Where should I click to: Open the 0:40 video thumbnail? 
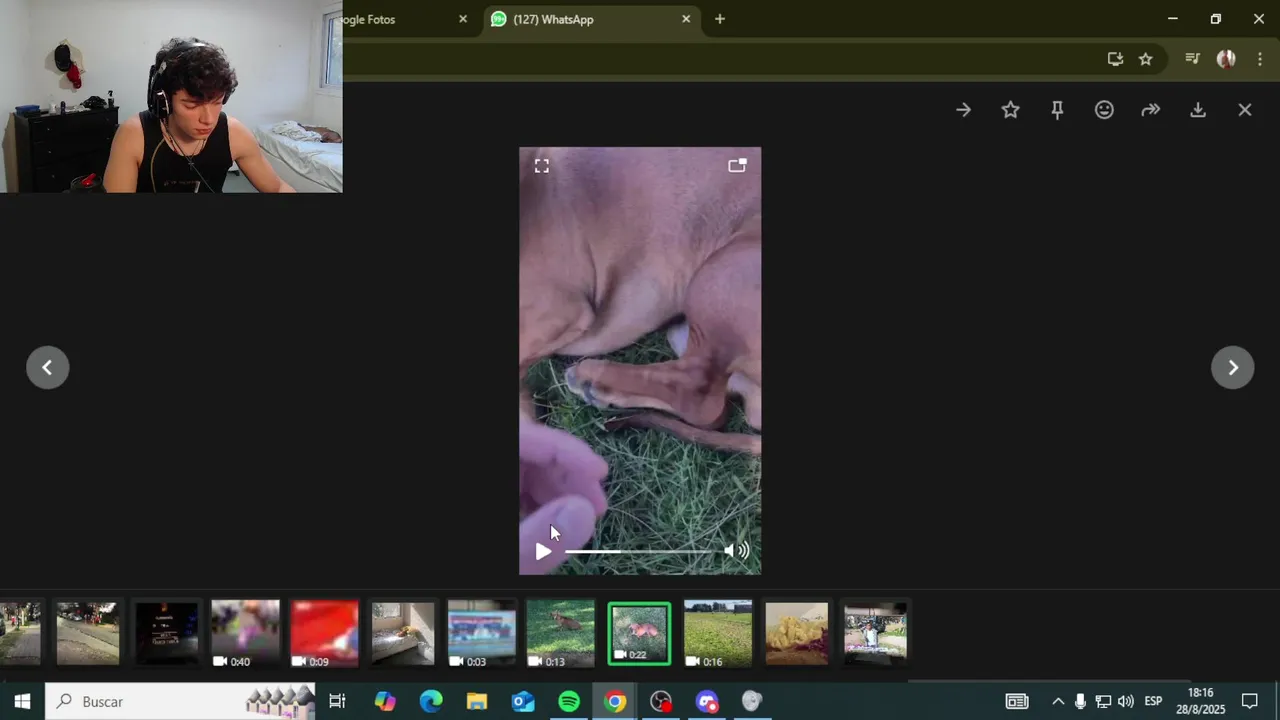pos(245,633)
